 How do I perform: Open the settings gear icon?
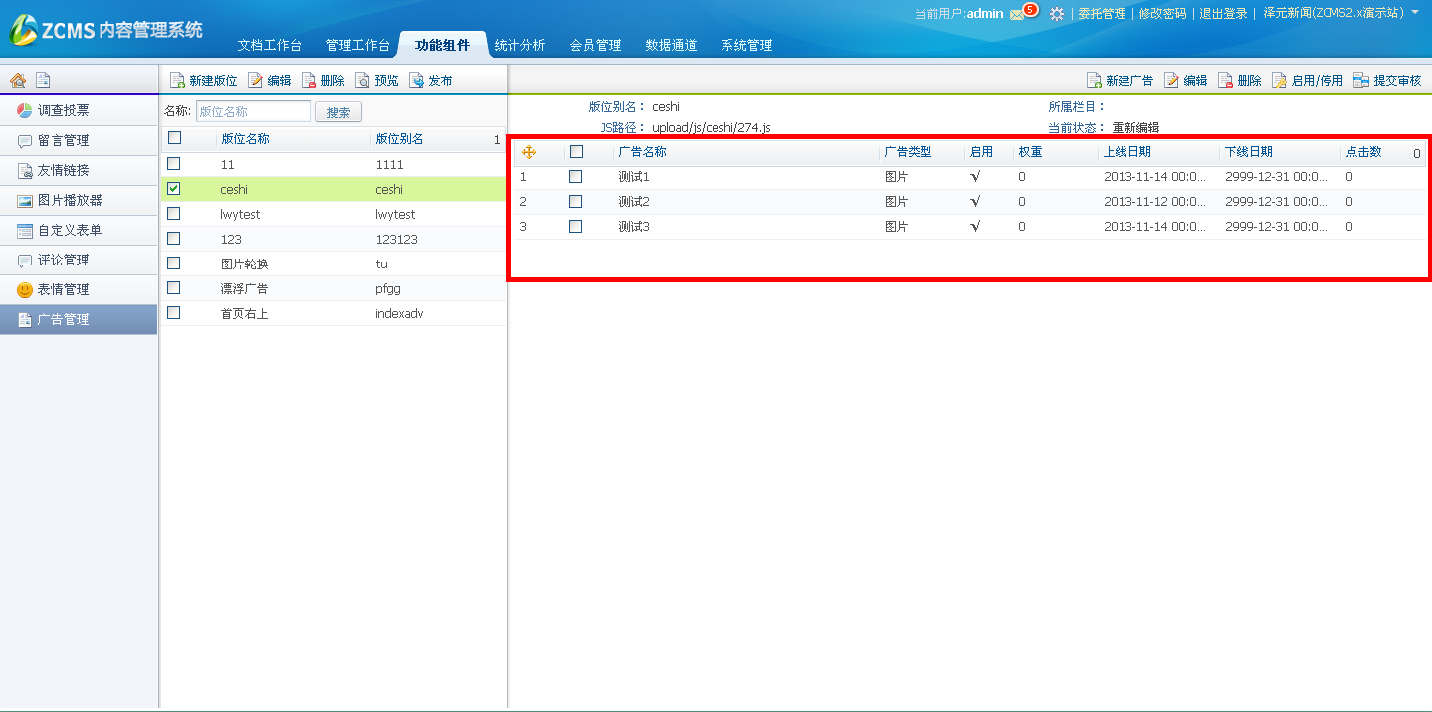click(1057, 14)
